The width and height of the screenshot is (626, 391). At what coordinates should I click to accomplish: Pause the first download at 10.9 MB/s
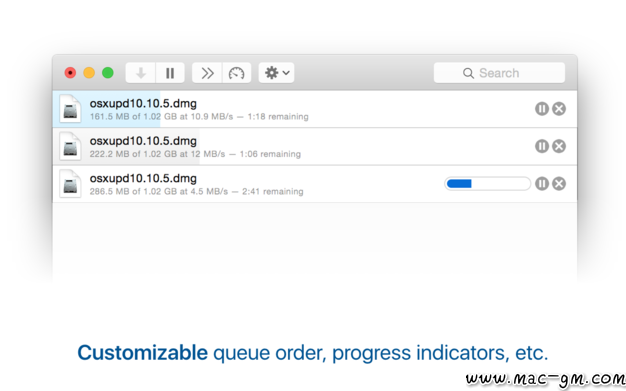tap(542, 109)
